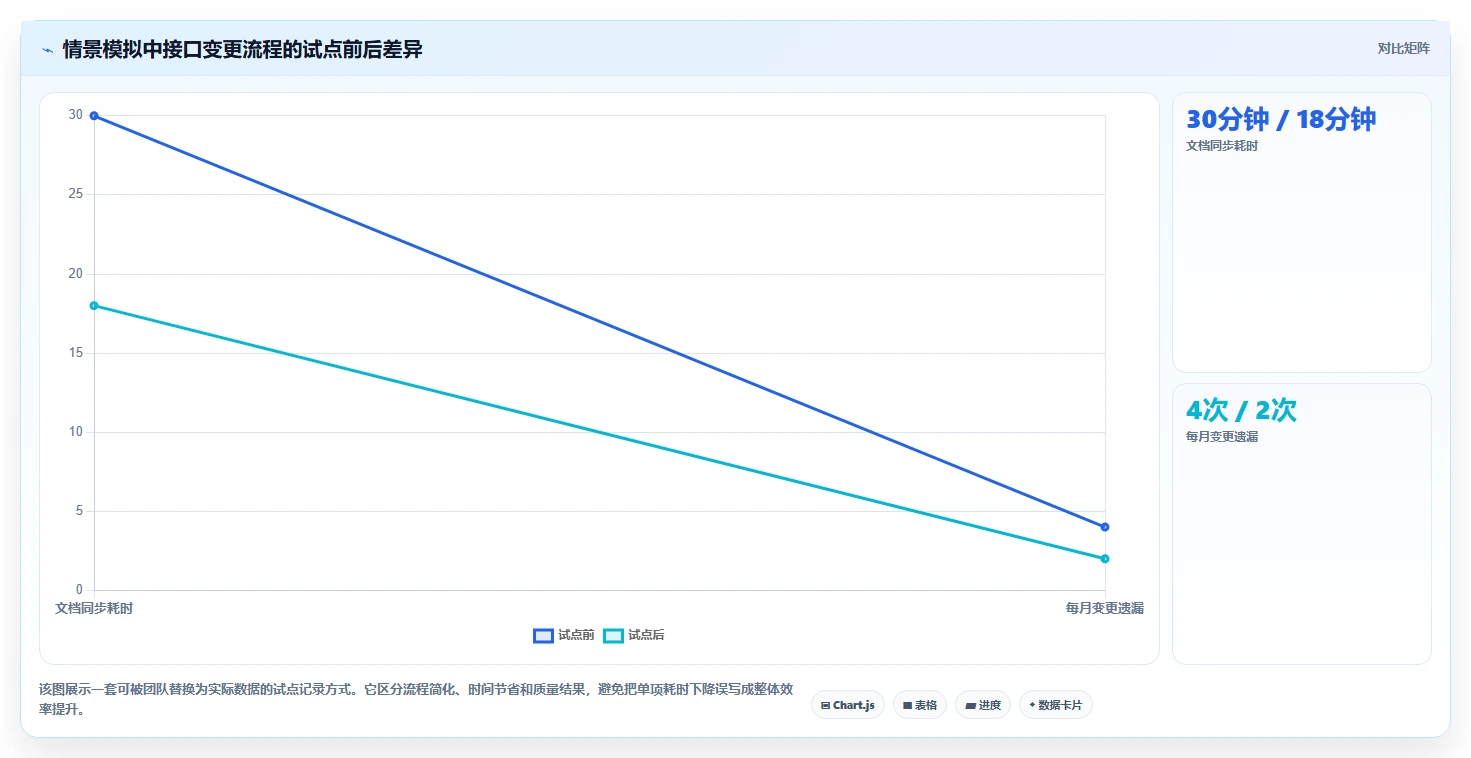This screenshot has height=758, width=1471.
Task: Click the 每月变更遗漏 x-axis label
Action: point(1105,608)
